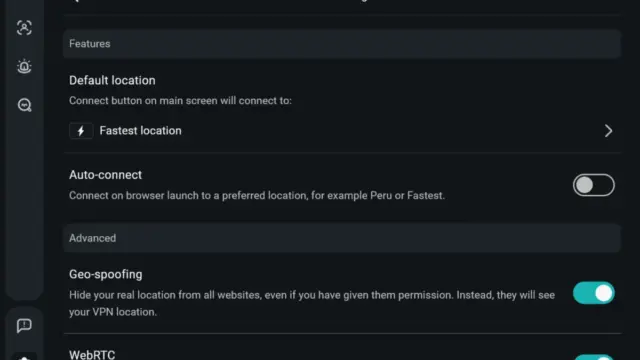Image resolution: width=640 pixels, height=360 pixels.
Task: Click the feedback speech-bubble icon
Action: [24, 325]
